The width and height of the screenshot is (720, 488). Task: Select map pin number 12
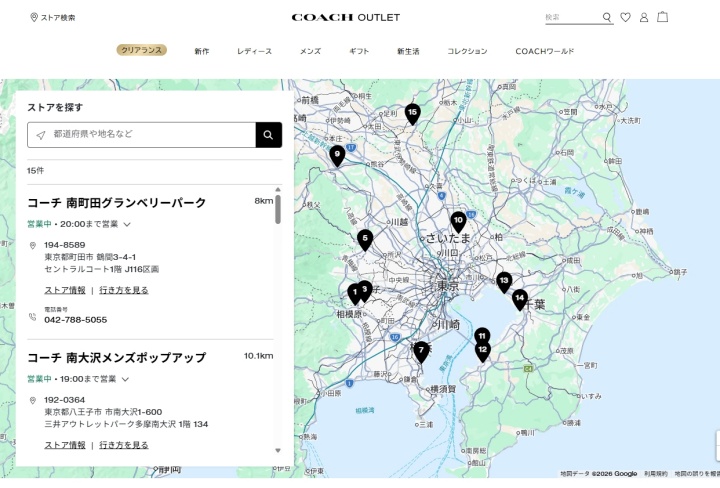pyautogui.click(x=483, y=352)
